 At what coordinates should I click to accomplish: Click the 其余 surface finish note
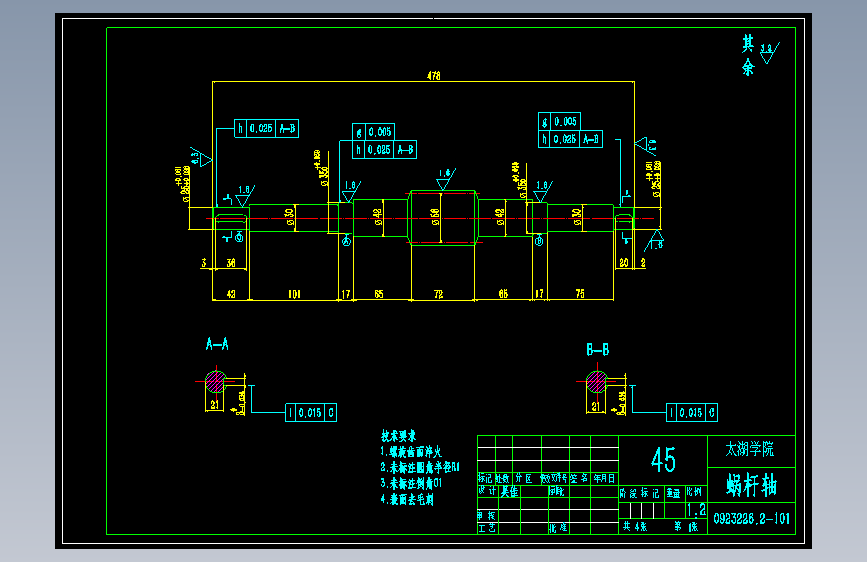coord(748,55)
